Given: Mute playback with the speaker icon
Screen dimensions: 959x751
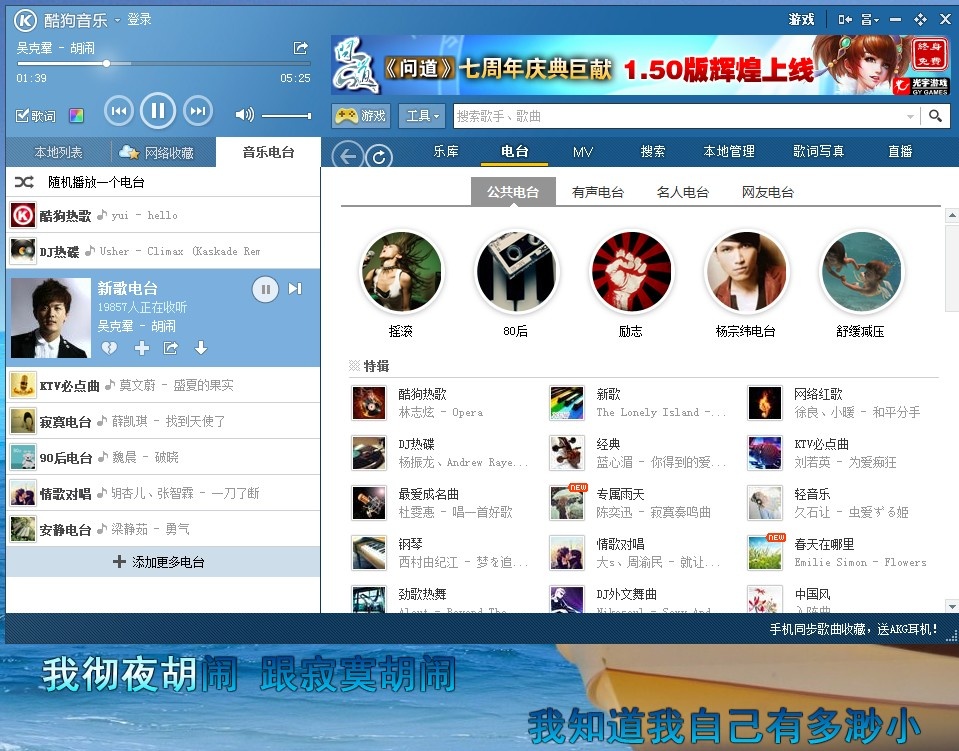Looking at the screenshot, I should click(244, 113).
